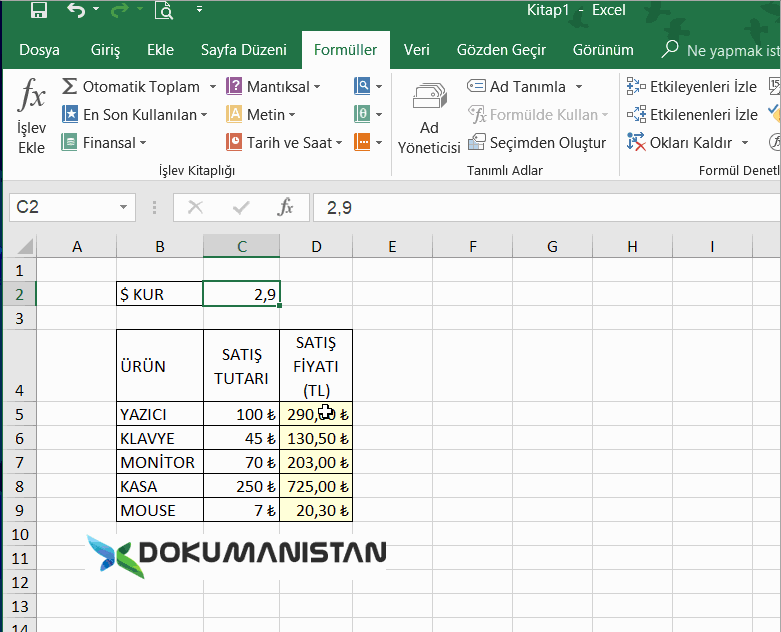Image resolution: width=781 pixels, height=632 pixels.
Task: Expand the Okları Kaldır dropdown arrow
Action: click(745, 143)
